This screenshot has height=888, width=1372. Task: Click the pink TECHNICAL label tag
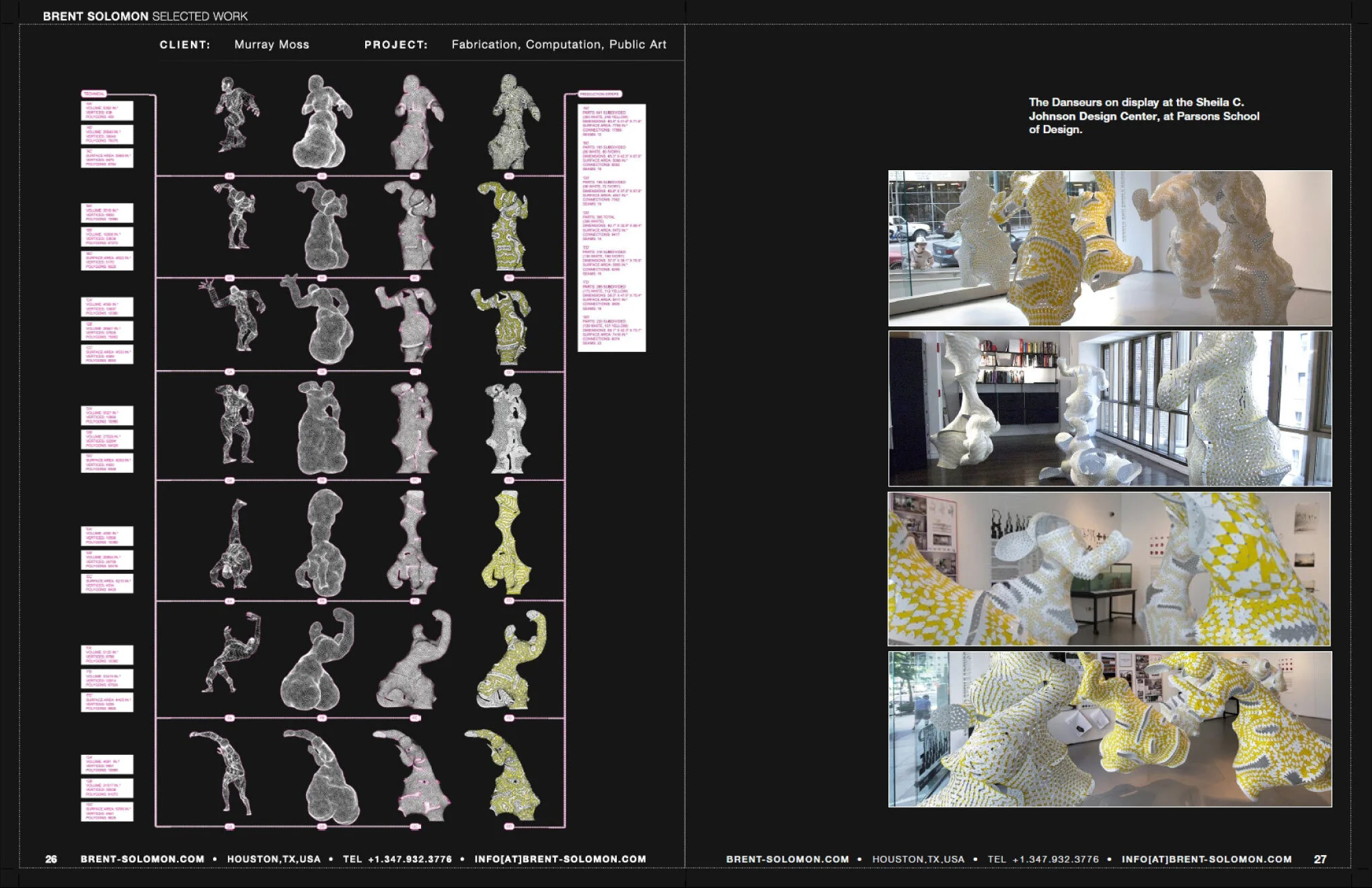94,94
